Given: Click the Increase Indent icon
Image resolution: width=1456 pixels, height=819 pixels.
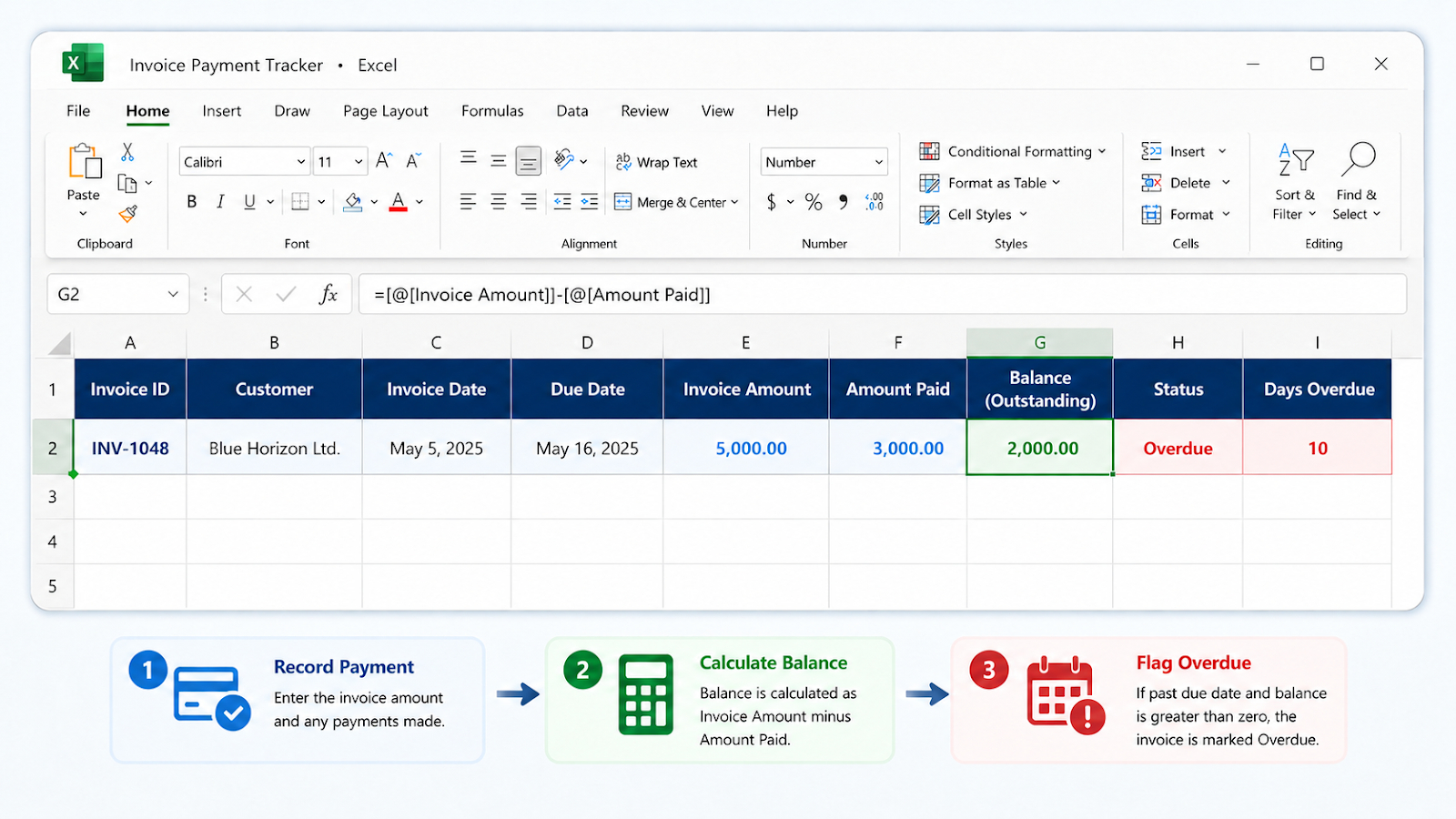Looking at the screenshot, I should point(590,202).
